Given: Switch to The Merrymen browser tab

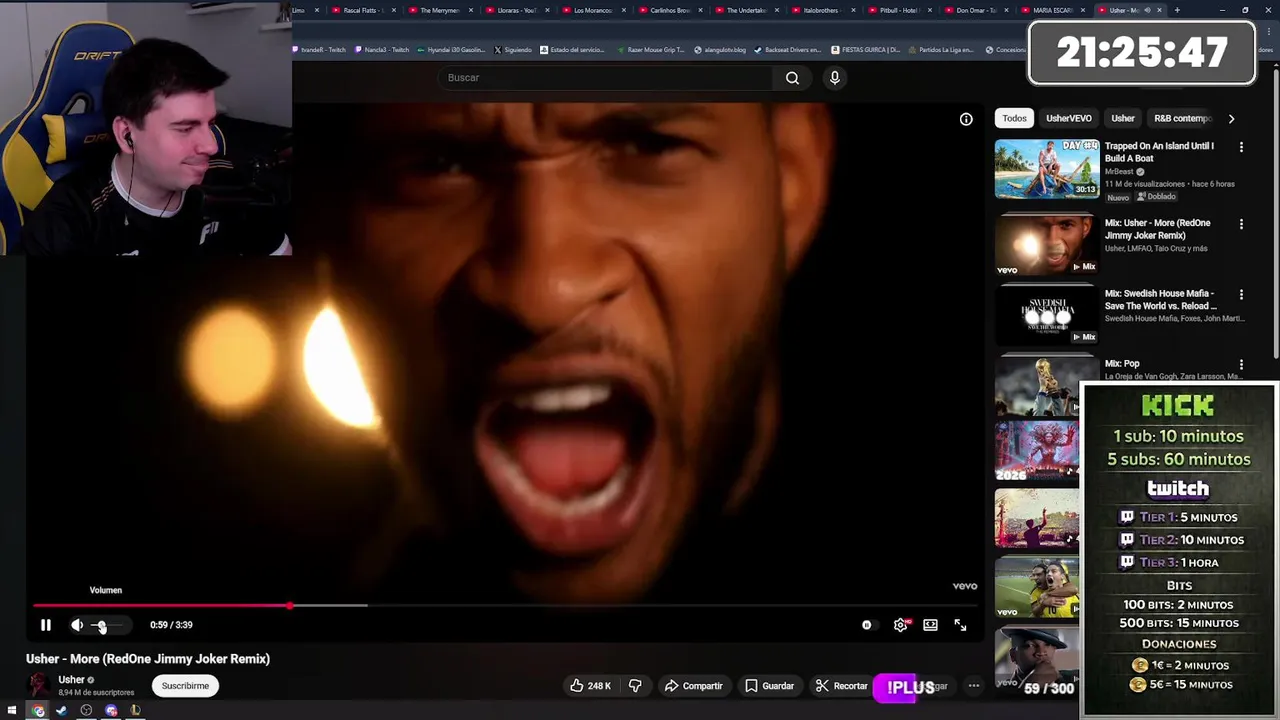Looking at the screenshot, I should (x=439, y=10).
